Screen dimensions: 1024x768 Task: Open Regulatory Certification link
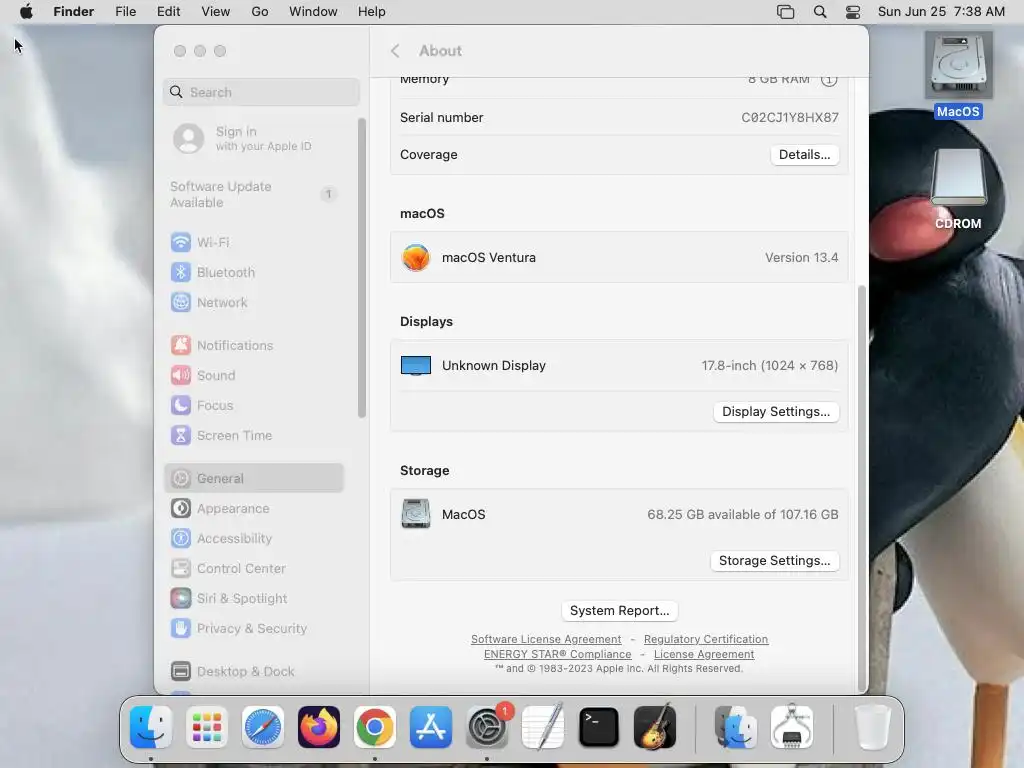point(706,639)
